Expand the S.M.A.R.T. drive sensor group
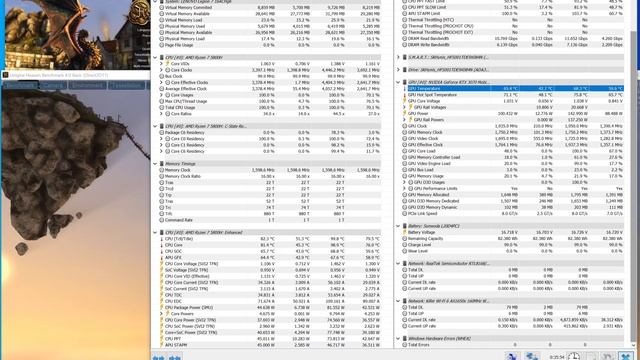Viewport: 640px width, 360px height. 398,58
